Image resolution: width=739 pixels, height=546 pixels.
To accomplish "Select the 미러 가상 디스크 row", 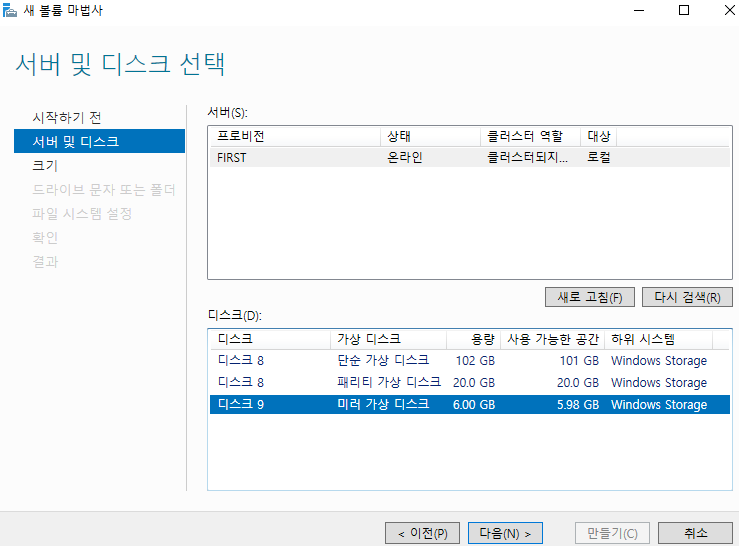I will click(470, 405).
